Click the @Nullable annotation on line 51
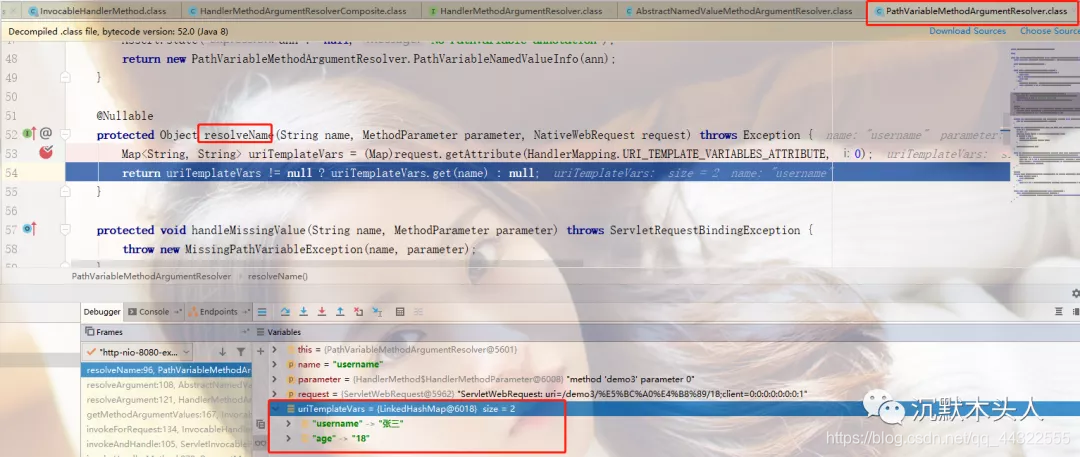Image resolution: width=1080 pixels, height=457 pixels. [x=125, y=116]
